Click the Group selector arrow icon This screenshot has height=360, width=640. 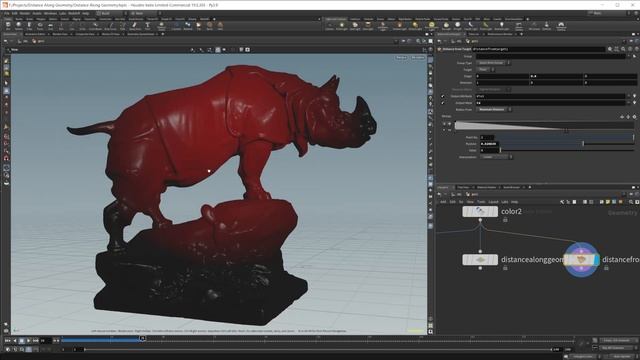(x=634, y=56)
